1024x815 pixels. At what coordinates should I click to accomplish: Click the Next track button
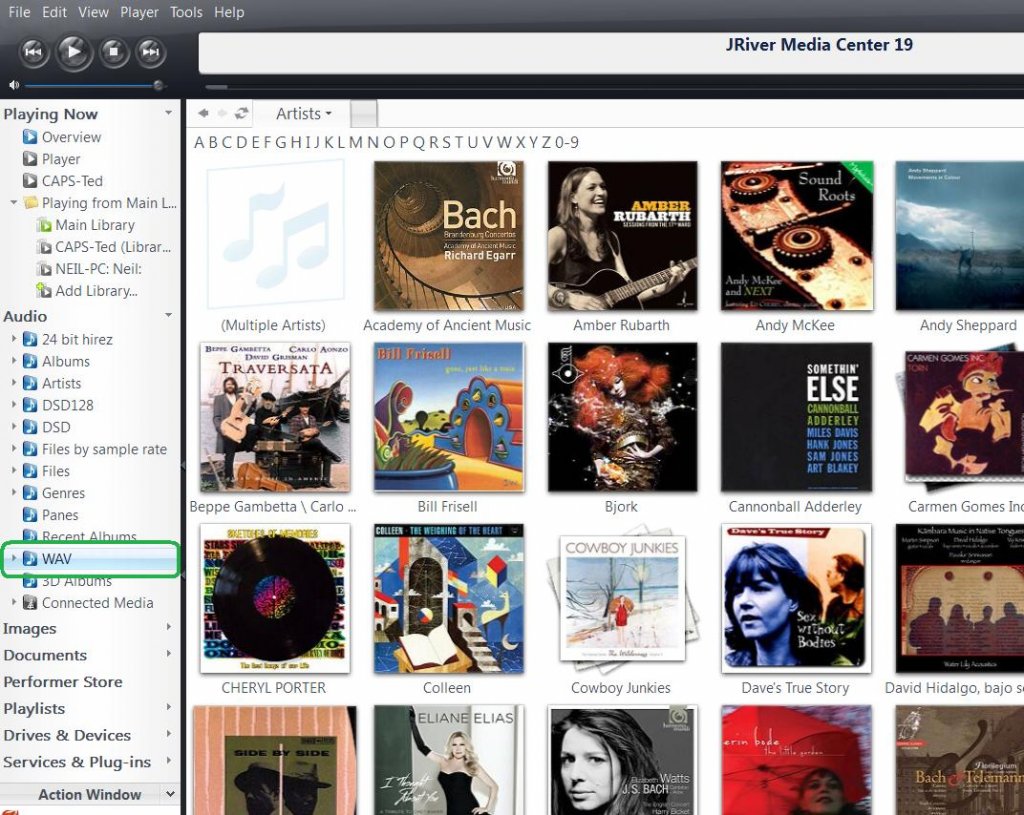click(x=151, y=52)
